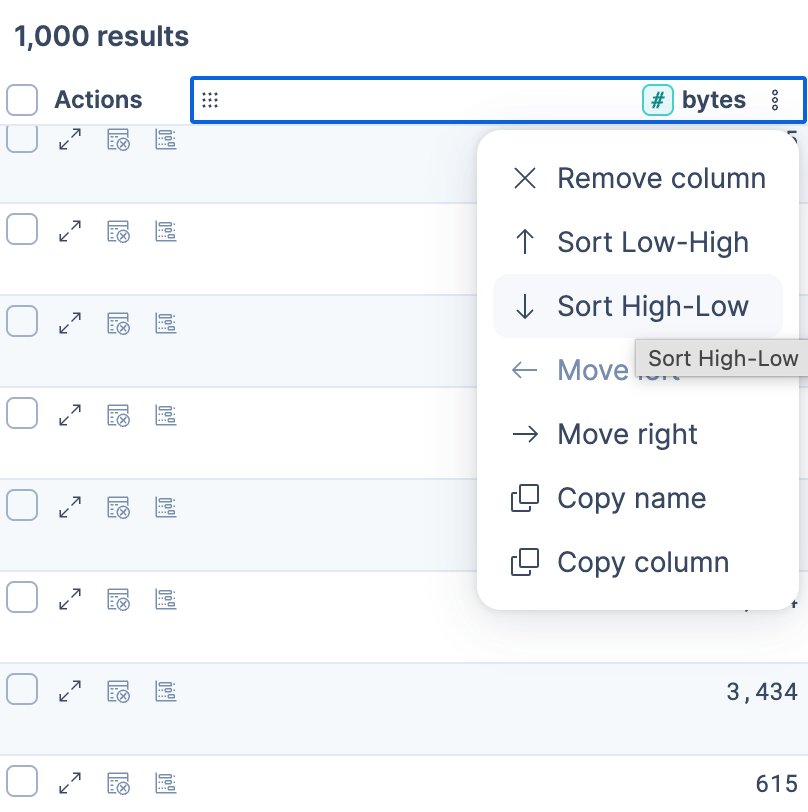
Task: Click Copy column menu option
Action: pyautogui.click(x=638, y=562)
